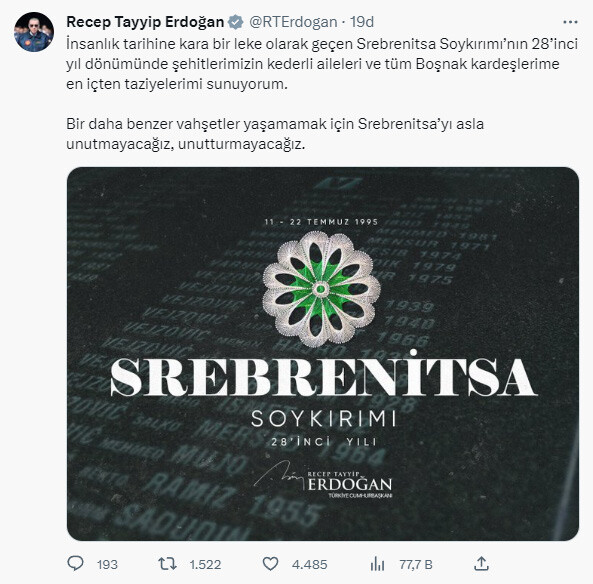The height and width of the screenshot is (584, 593).
Task: Retweet using the arrows icon
Action: click(x=167, y=564)
